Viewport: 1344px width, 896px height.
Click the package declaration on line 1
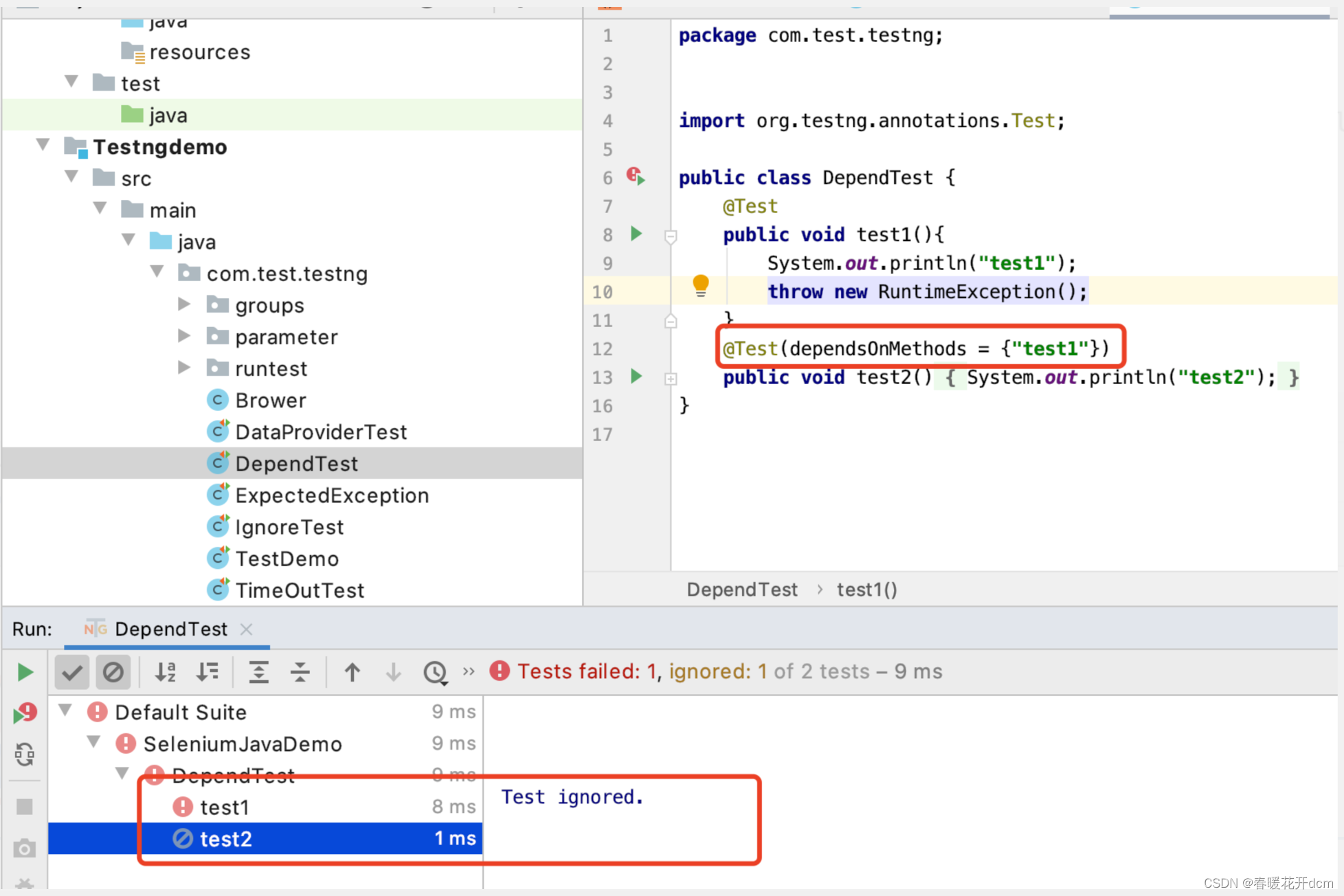click(x=811, y=35)
